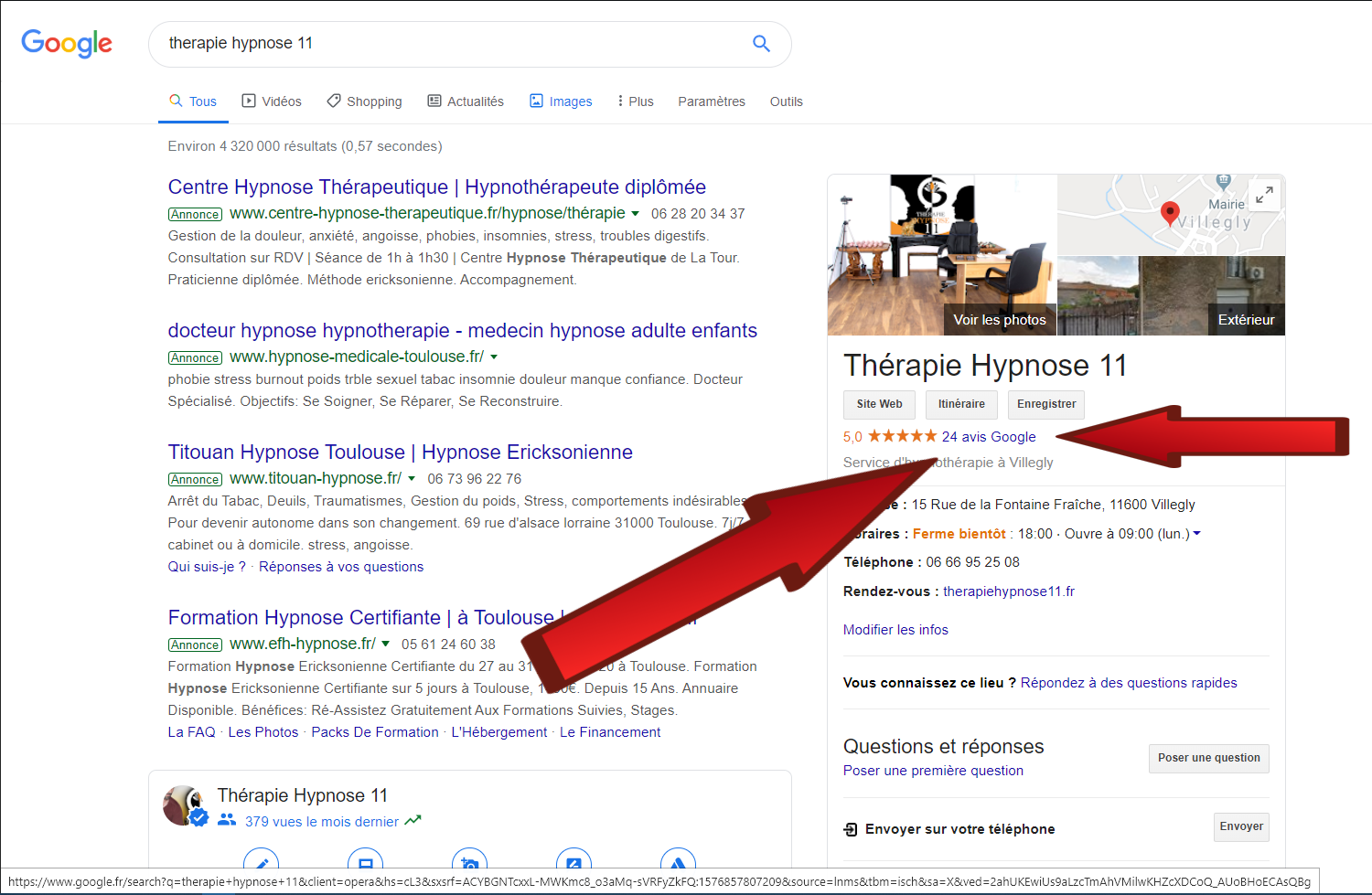Open the 24 avis Google reviews link

tap(989, 437)
